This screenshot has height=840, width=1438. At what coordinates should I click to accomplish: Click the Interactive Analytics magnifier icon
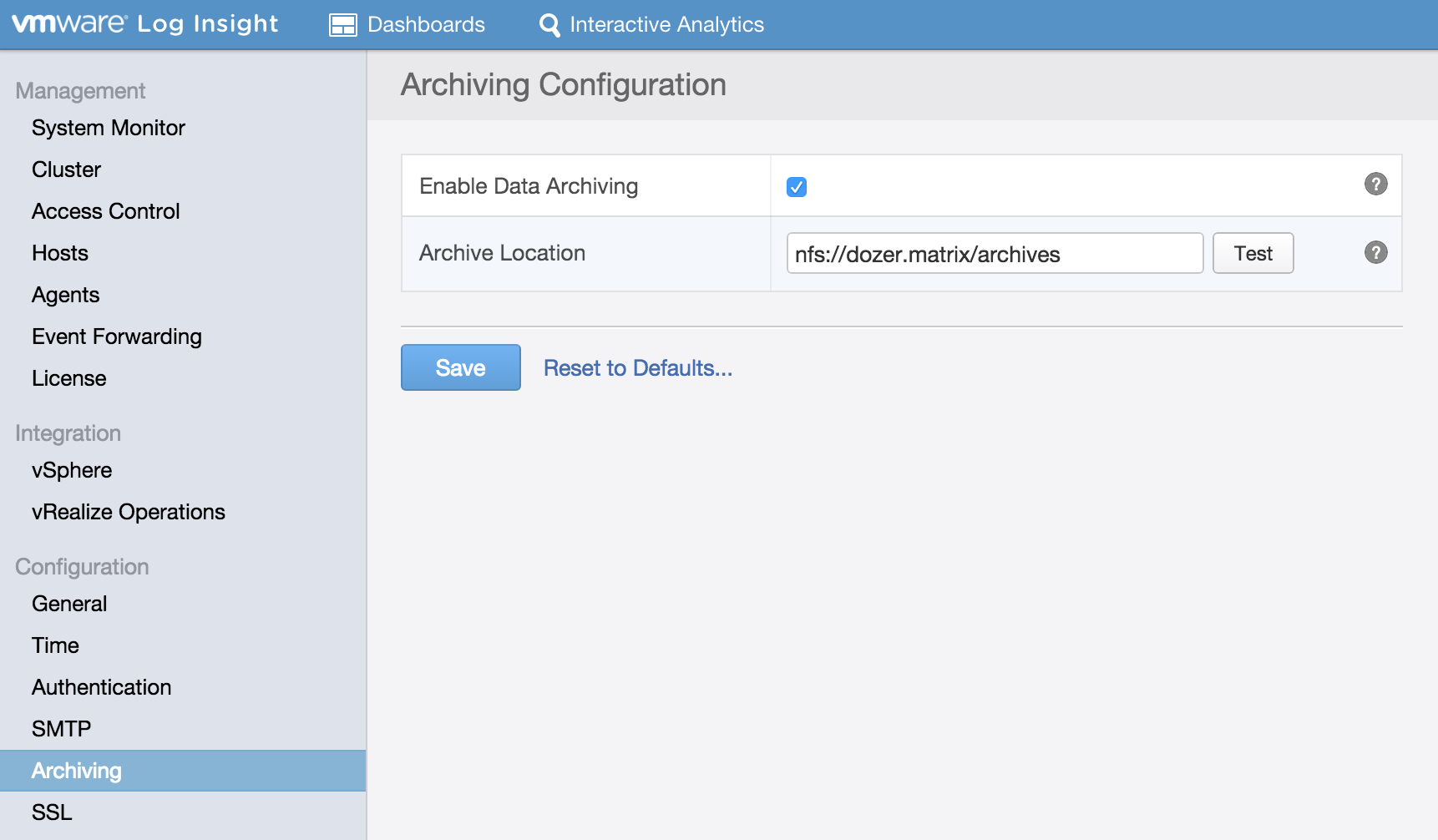pos(549,25)
